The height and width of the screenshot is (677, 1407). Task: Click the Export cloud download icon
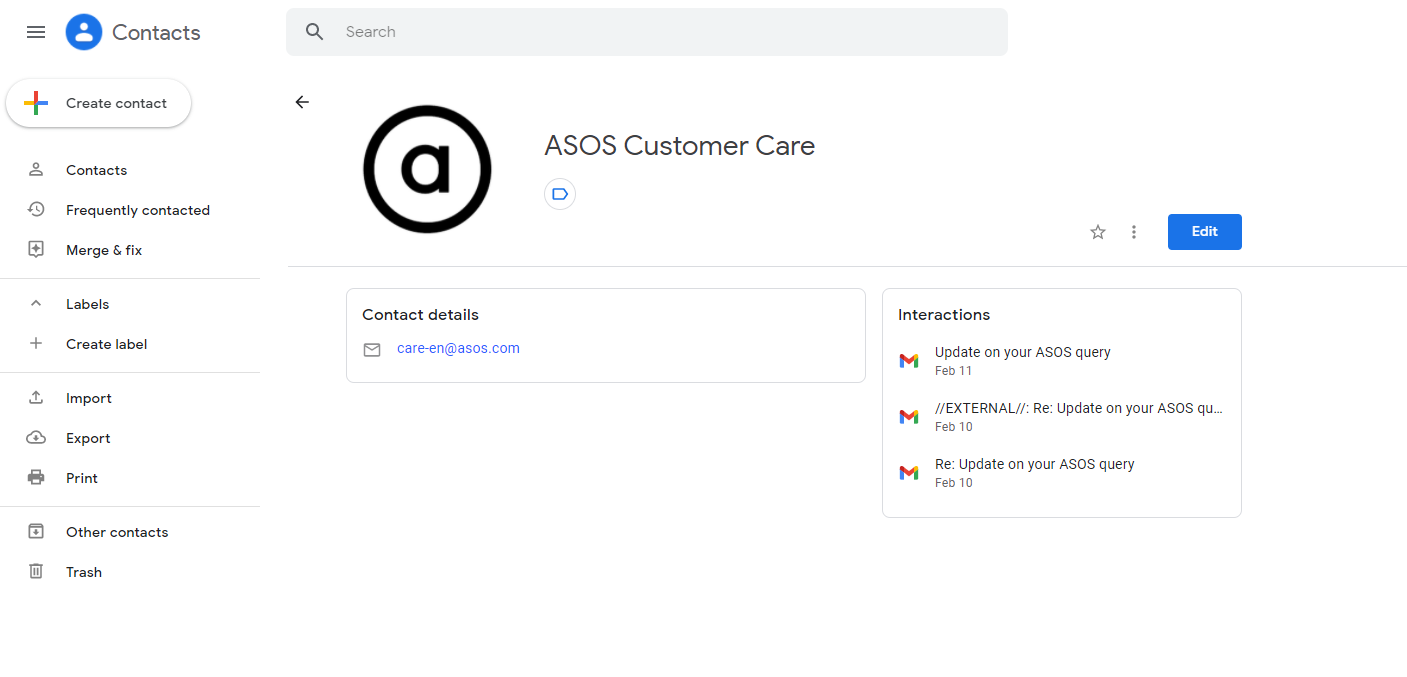36,438
